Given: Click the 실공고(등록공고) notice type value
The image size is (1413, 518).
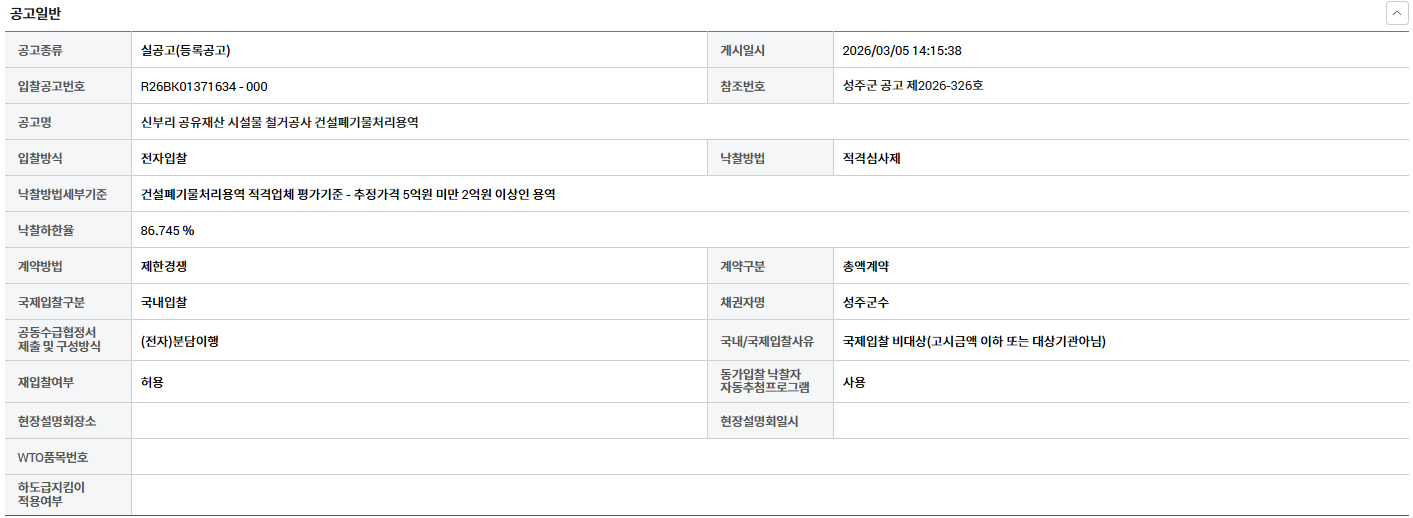Looking at the screenshot, I should tap(187, 51).
